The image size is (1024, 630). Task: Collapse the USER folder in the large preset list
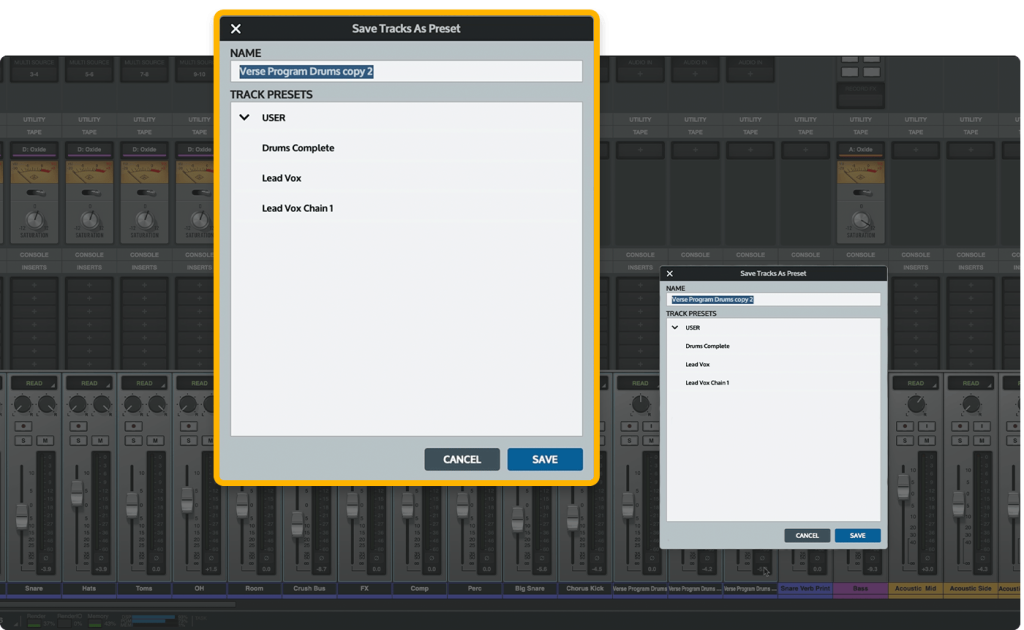[x=244, y=118]
